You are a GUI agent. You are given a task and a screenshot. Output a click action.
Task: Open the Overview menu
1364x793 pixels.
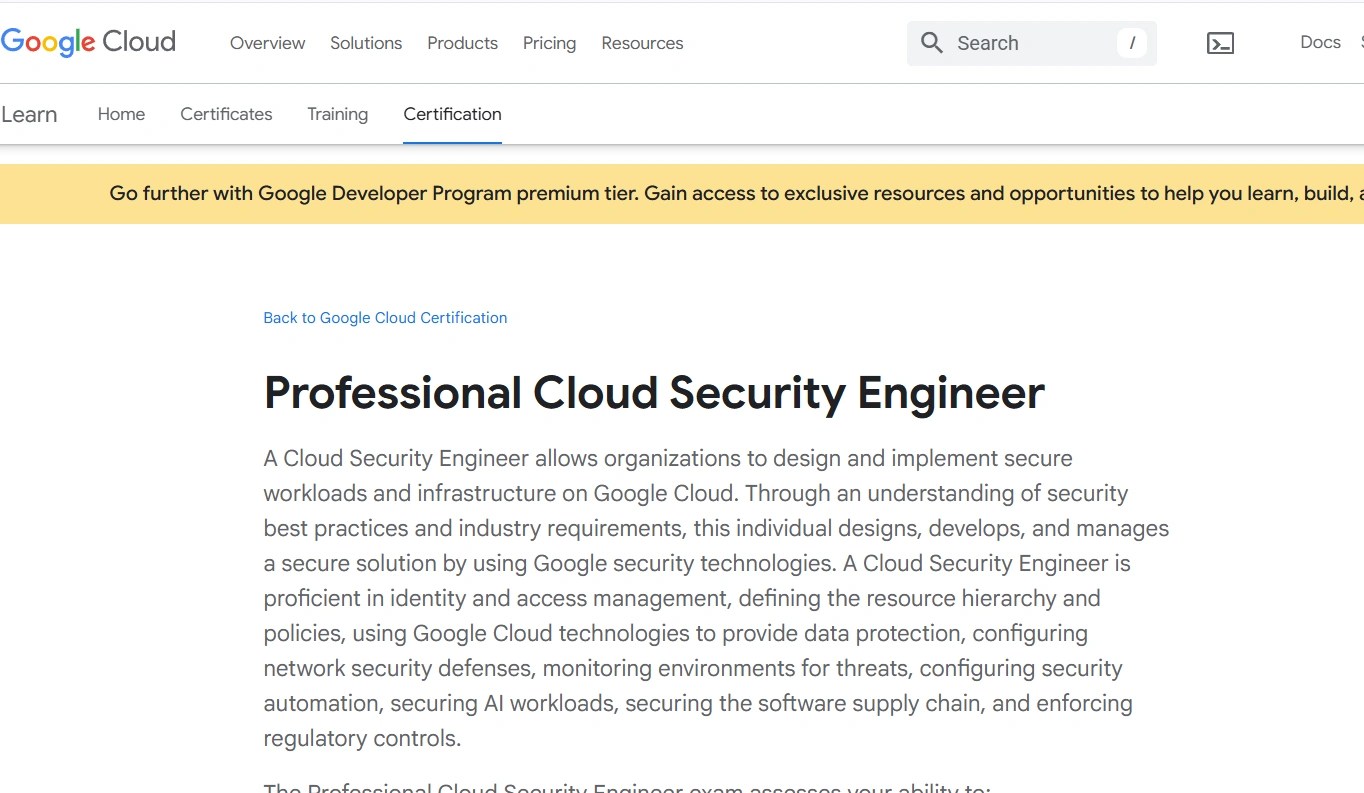267,43
